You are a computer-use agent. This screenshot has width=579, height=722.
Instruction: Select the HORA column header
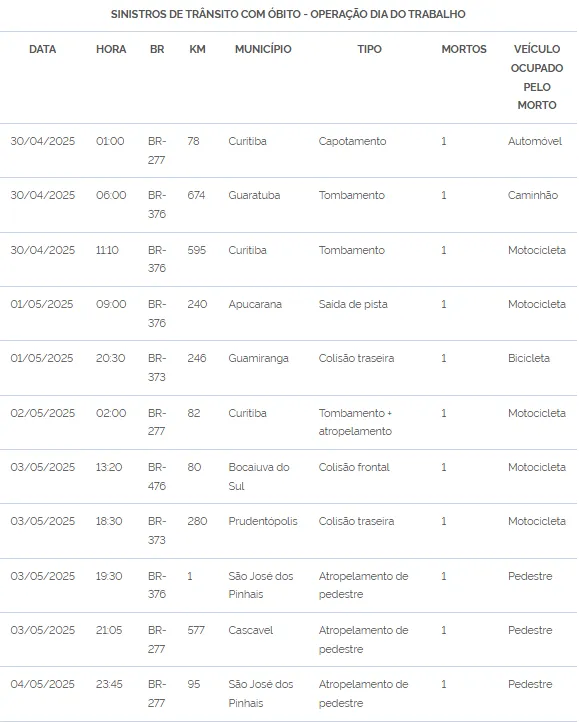pyautogui.click(x=111, y=49)
